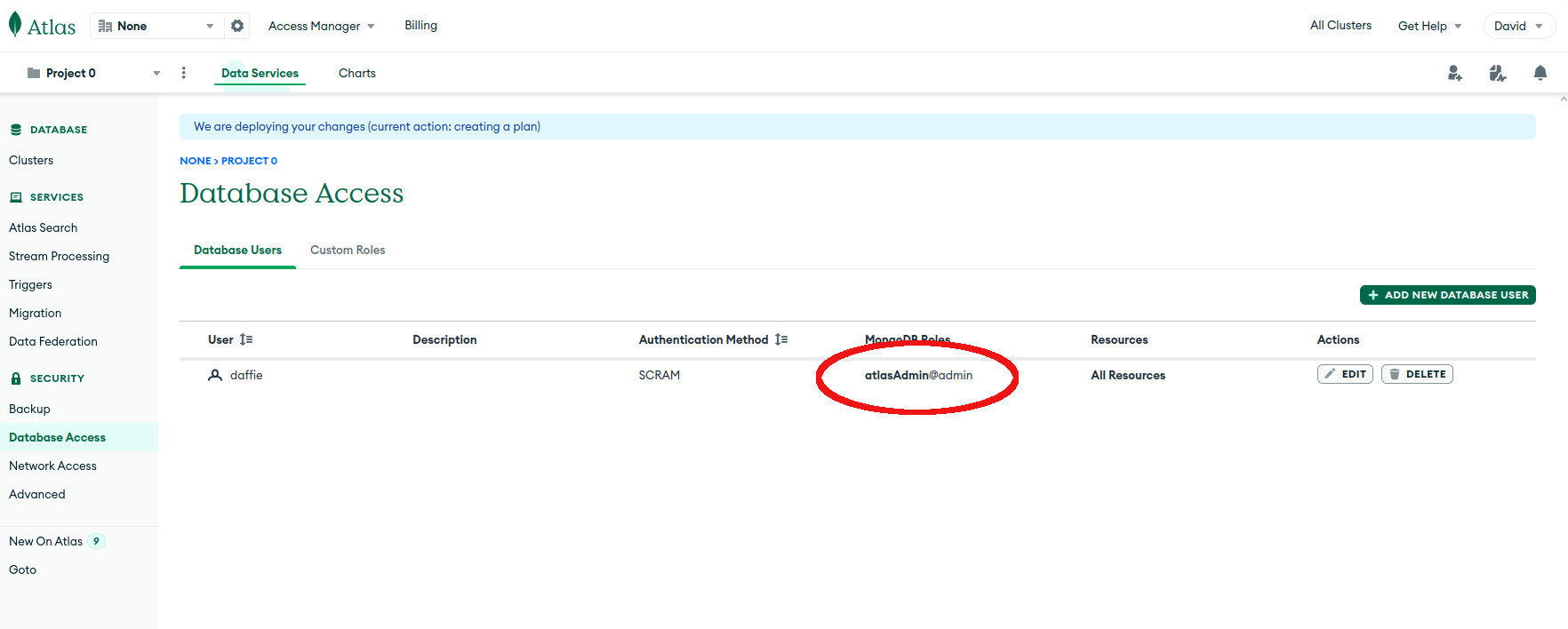Open organization settings gear icon
The height and width of the screenshot is (629, 1568).
point(237,26)
